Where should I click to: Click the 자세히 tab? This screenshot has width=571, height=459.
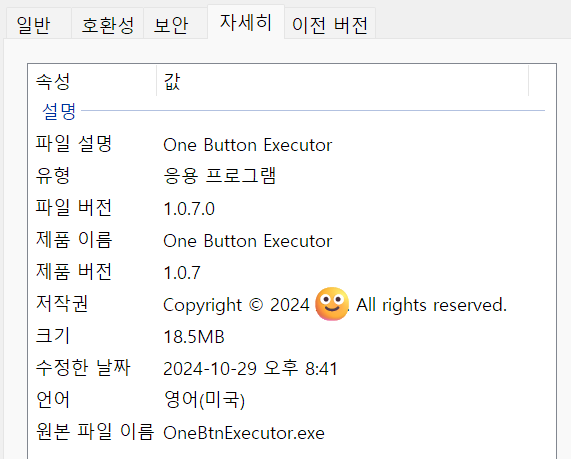[246, 22]
